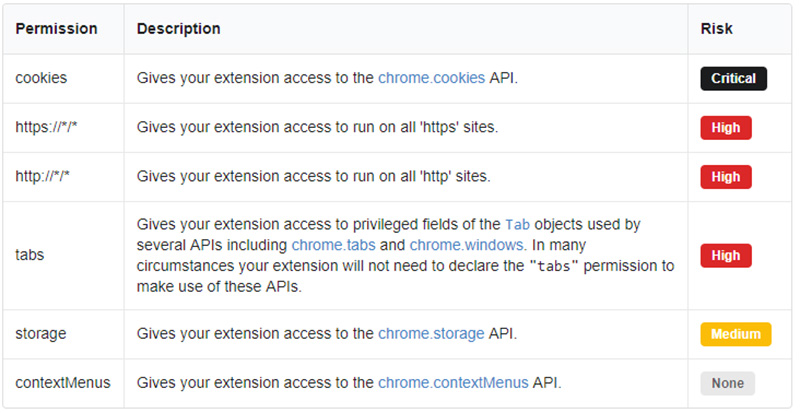Open the chrome.tabs link
800x413 pixels.
click(x=333, y=245)
